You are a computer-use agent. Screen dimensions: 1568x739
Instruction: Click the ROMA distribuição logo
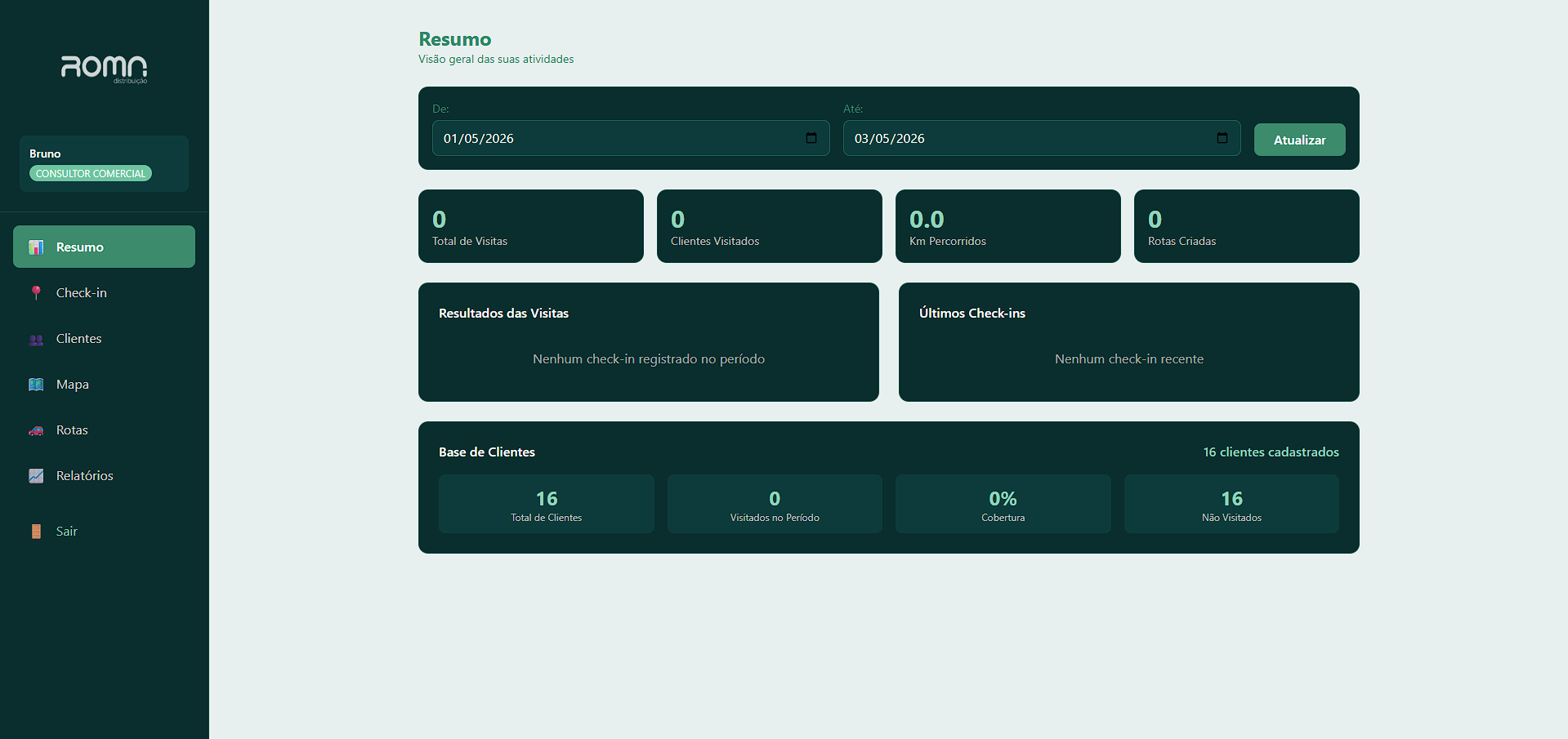[x=105, y=69]
